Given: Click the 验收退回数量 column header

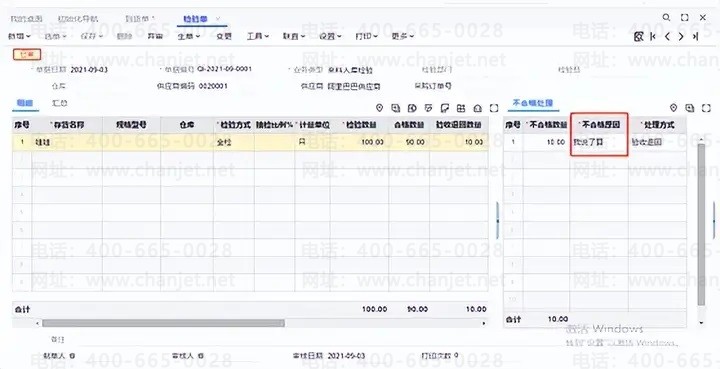Looking at the screenshot, I should (x=459, y=125).
